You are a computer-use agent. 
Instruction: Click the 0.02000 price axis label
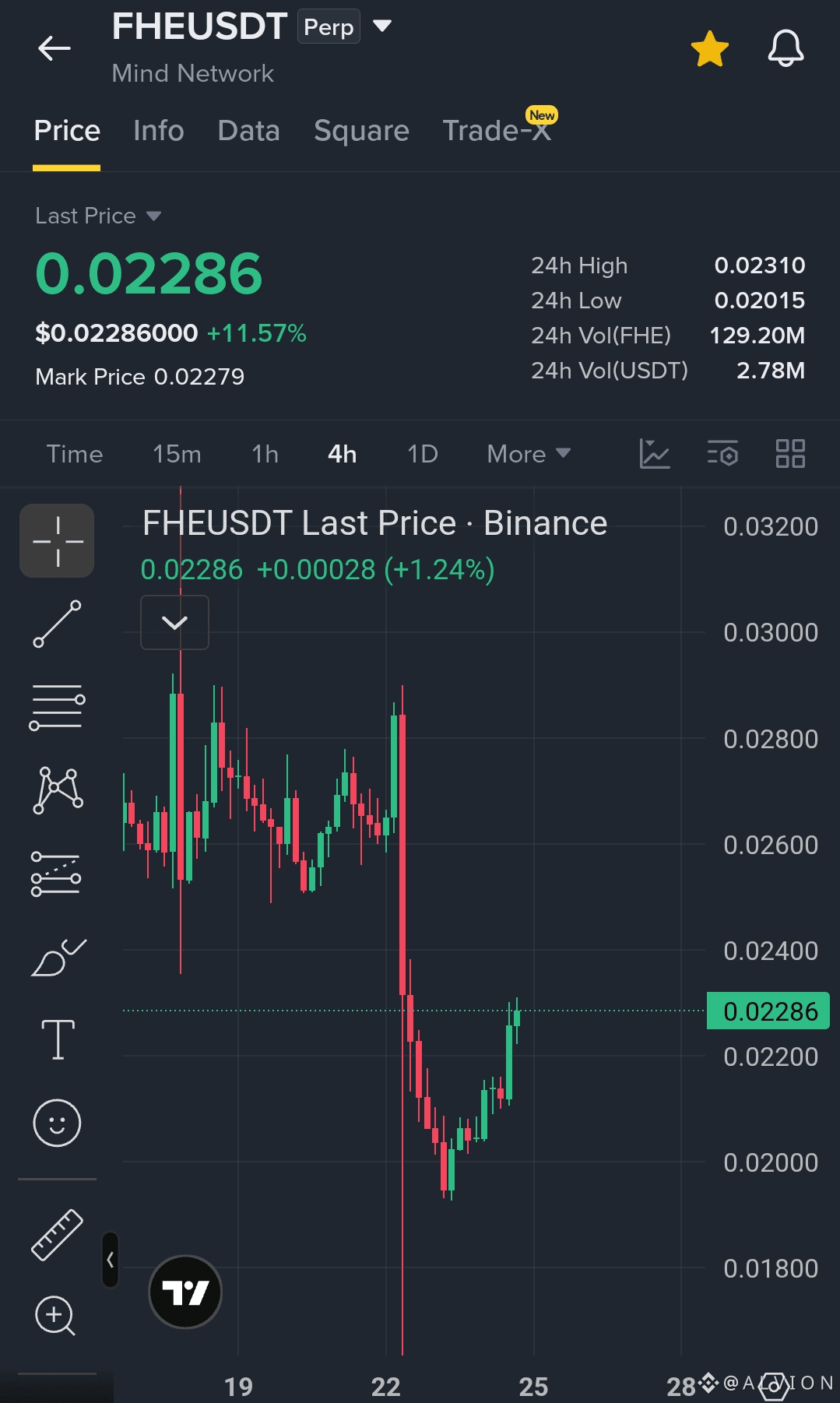coord(771,1162)
